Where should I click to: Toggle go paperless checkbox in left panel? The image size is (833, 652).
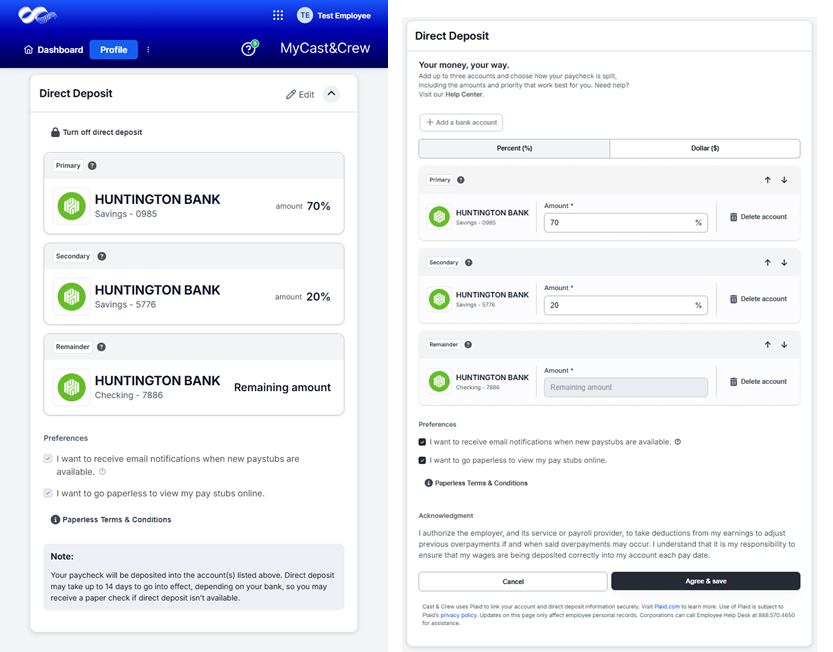[48, 493]
